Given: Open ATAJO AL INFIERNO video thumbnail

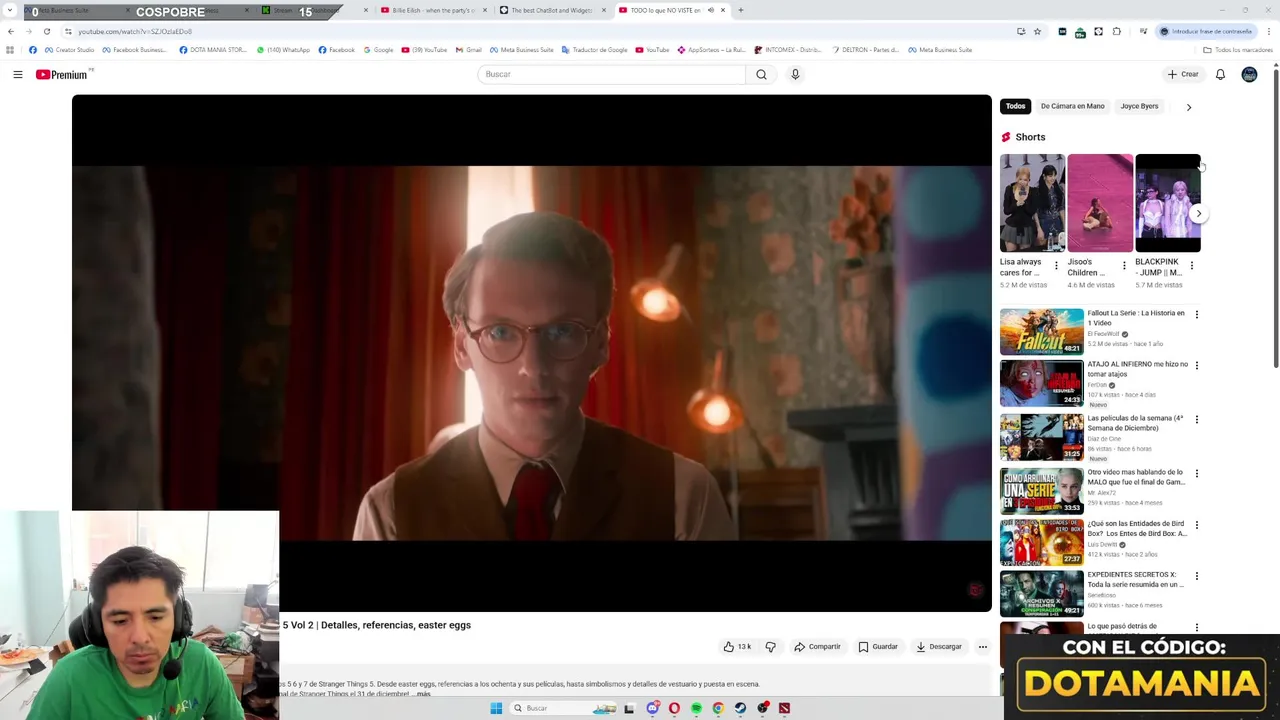Looking at the screenshot, I should [x=1041, y=383].
